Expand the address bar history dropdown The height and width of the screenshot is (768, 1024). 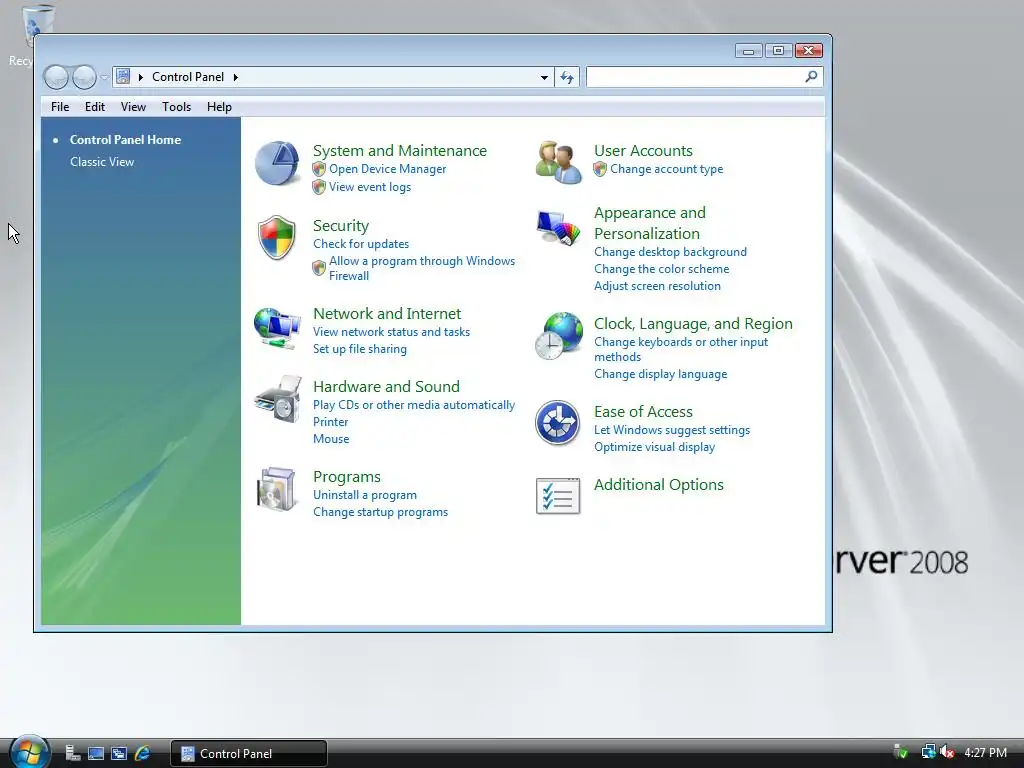tap(544, 77)
